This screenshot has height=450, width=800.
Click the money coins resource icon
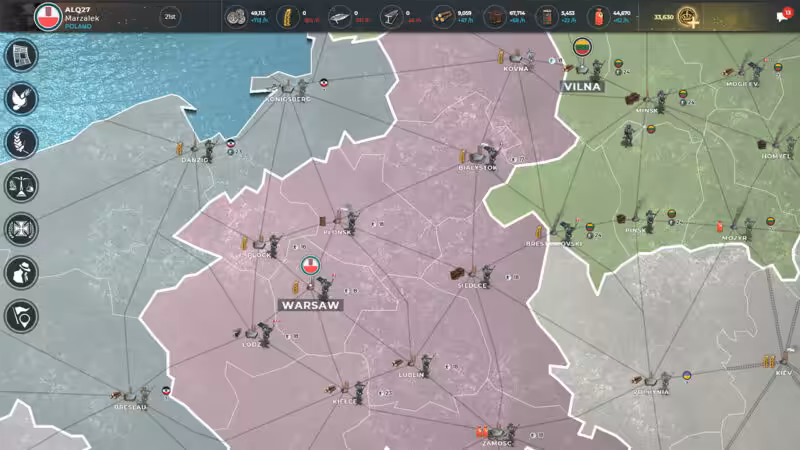[236, 17]
